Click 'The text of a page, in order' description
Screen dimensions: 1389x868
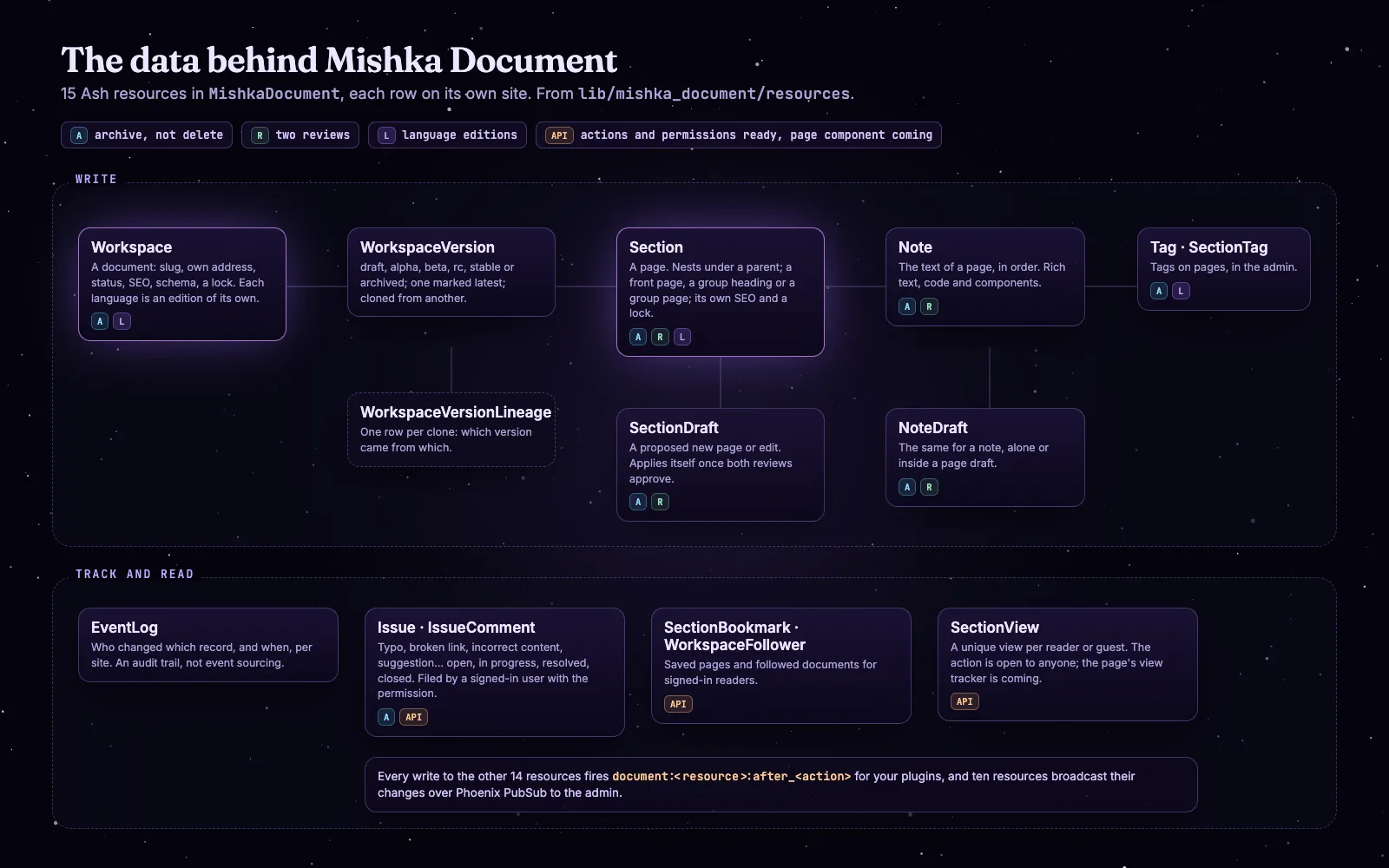click(x=981, y=275)
